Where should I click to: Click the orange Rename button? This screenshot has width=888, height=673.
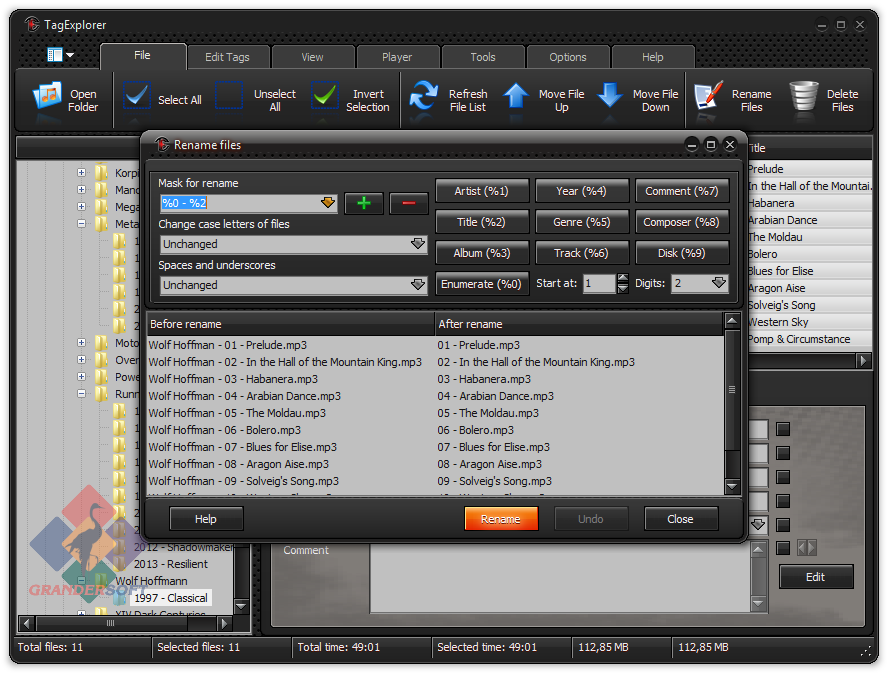coord(501,519)
